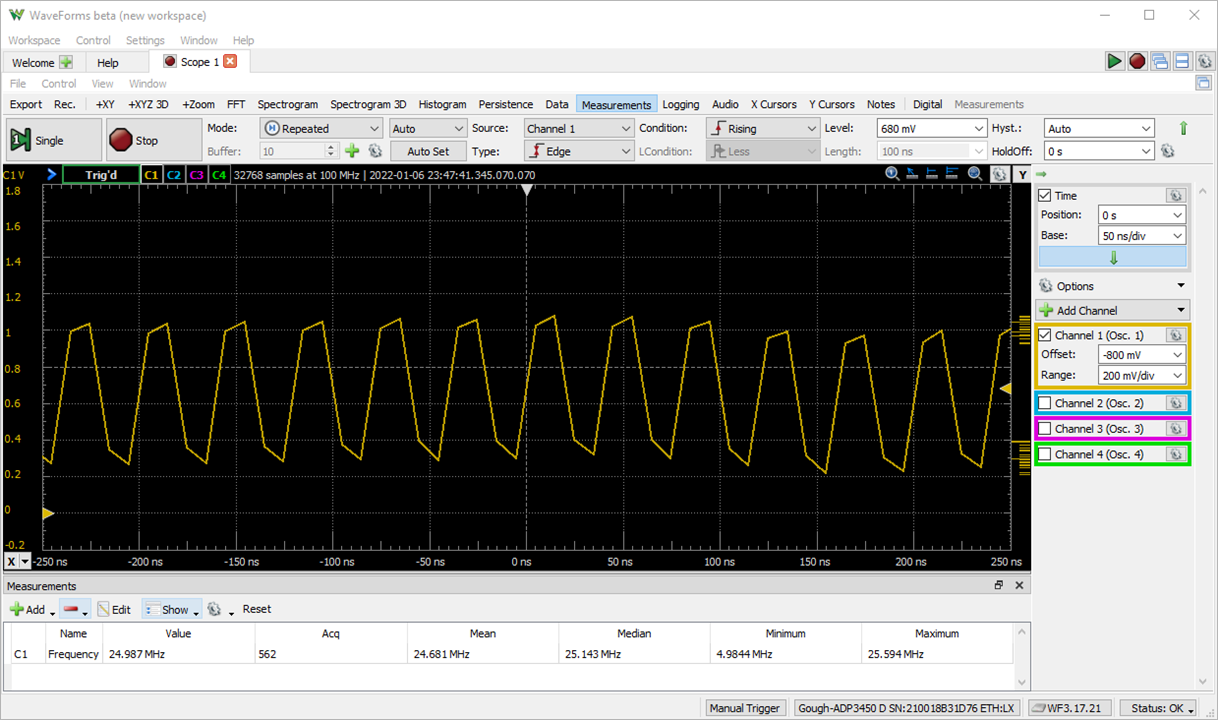Click the Manual Trigger button
This screenshot has height=720, width=1218.
click(745, 708)
